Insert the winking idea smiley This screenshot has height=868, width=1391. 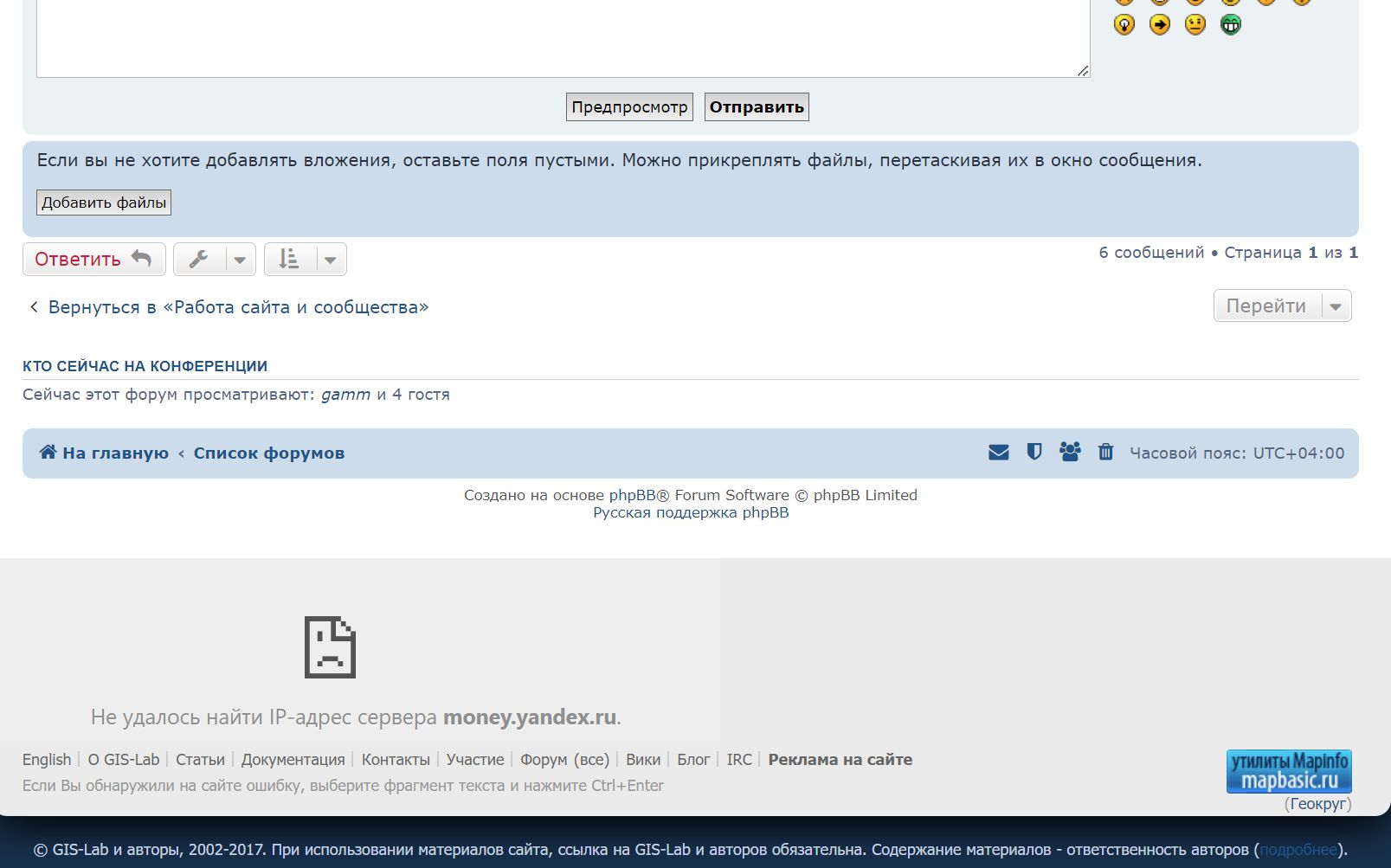click(x=1123, y=25)
